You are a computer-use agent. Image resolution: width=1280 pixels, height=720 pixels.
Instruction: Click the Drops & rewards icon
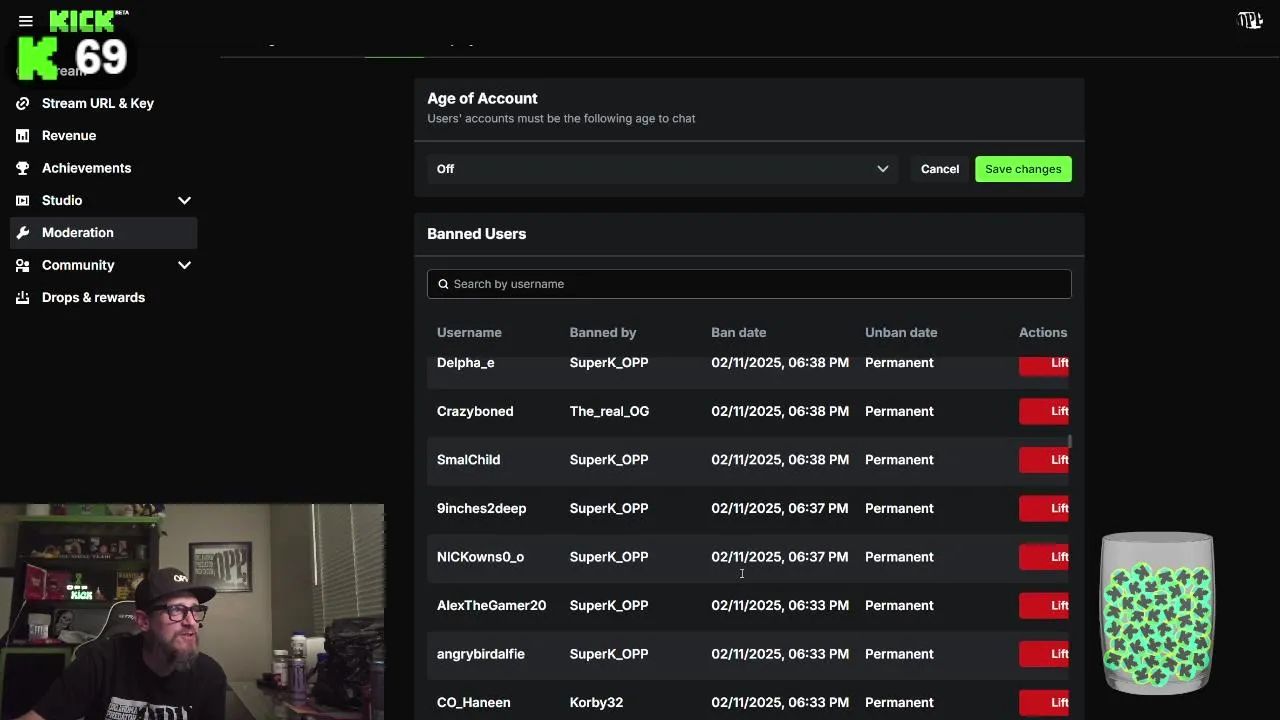point(23,298)
